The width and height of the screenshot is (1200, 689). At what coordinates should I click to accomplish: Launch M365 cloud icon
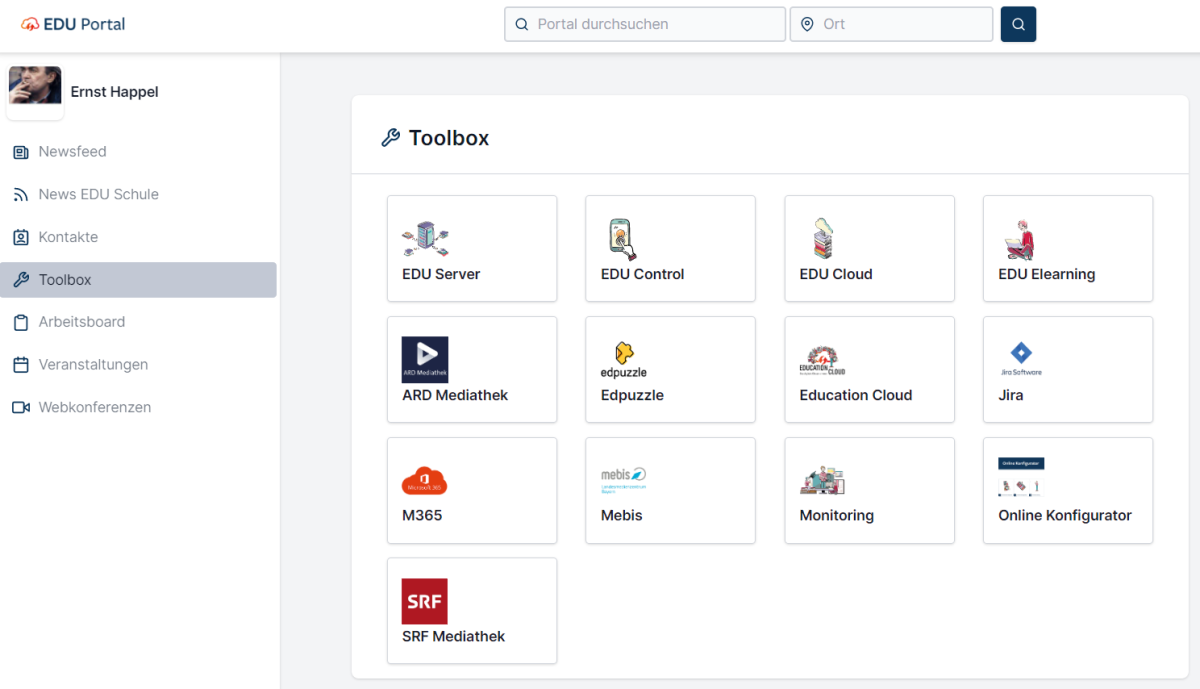(x=424, y=481)
